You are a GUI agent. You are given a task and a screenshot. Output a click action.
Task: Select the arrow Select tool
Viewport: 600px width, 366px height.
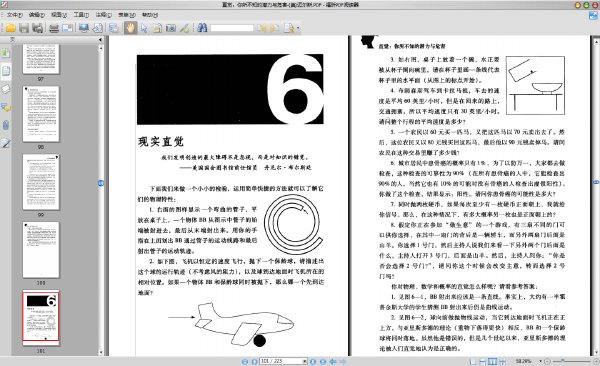144,28
